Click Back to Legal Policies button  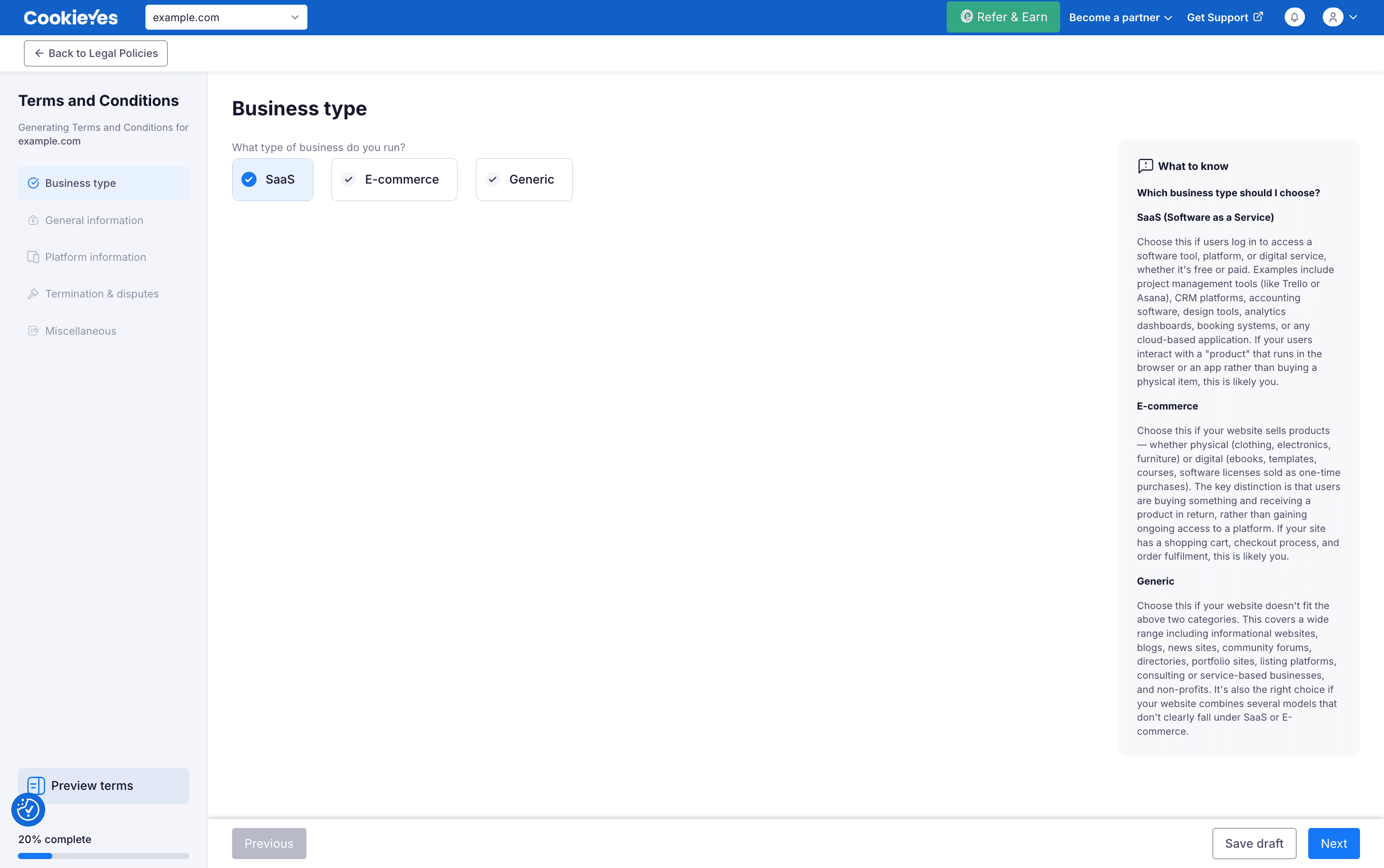coord(96,53)
